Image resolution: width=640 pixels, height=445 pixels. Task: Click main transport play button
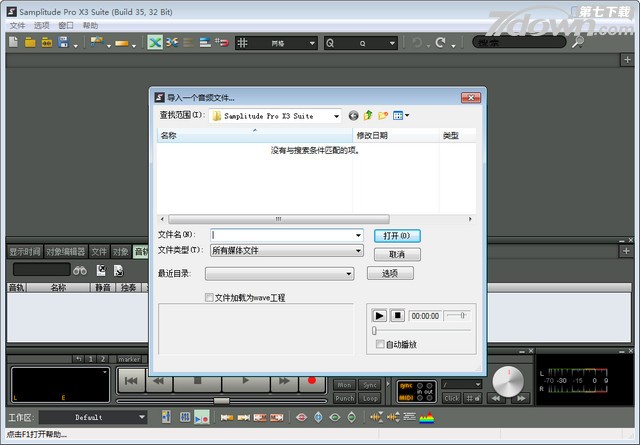[245, 380]
